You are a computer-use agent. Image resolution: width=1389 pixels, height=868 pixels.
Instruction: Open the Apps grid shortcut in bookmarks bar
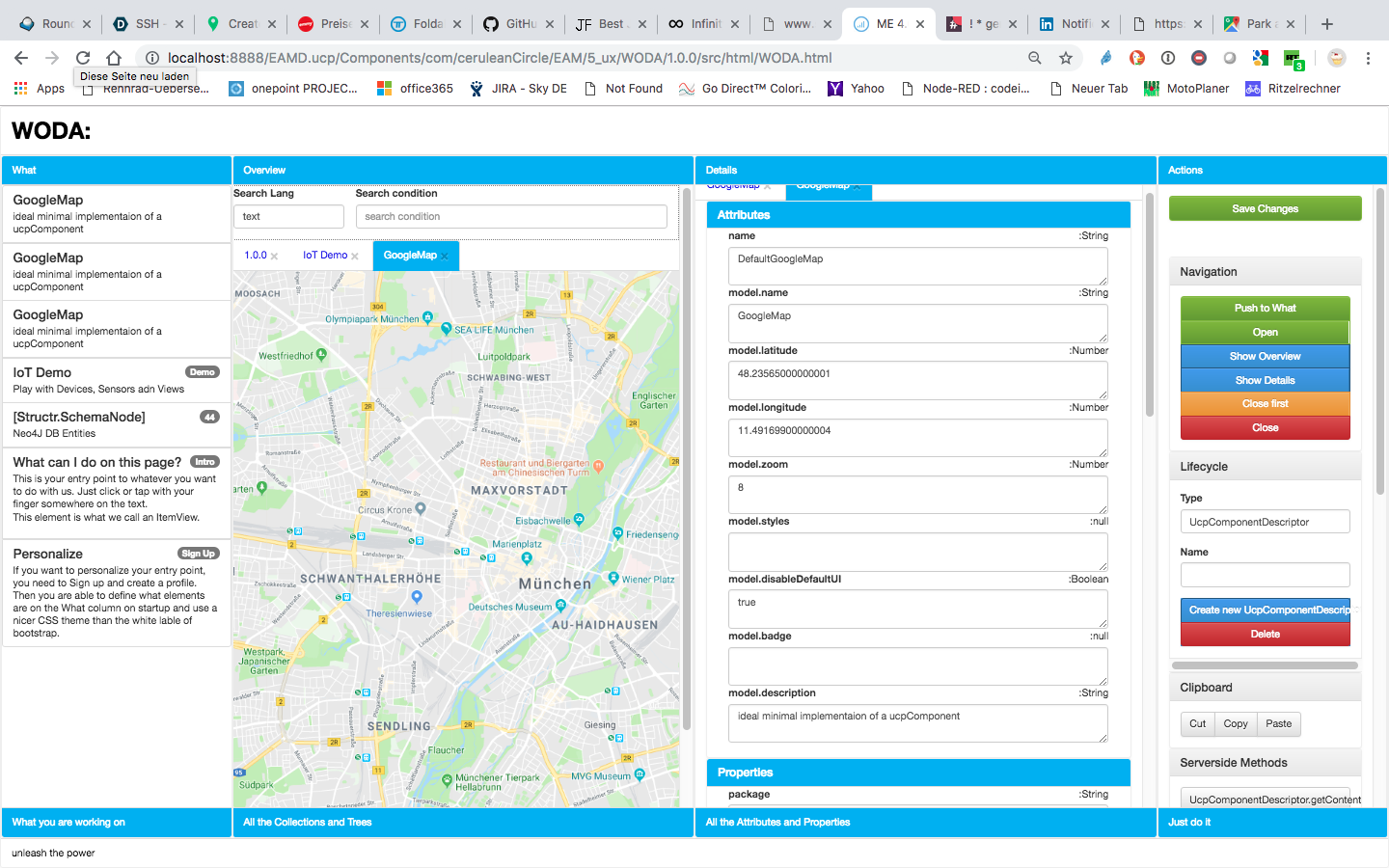(40, 88)
